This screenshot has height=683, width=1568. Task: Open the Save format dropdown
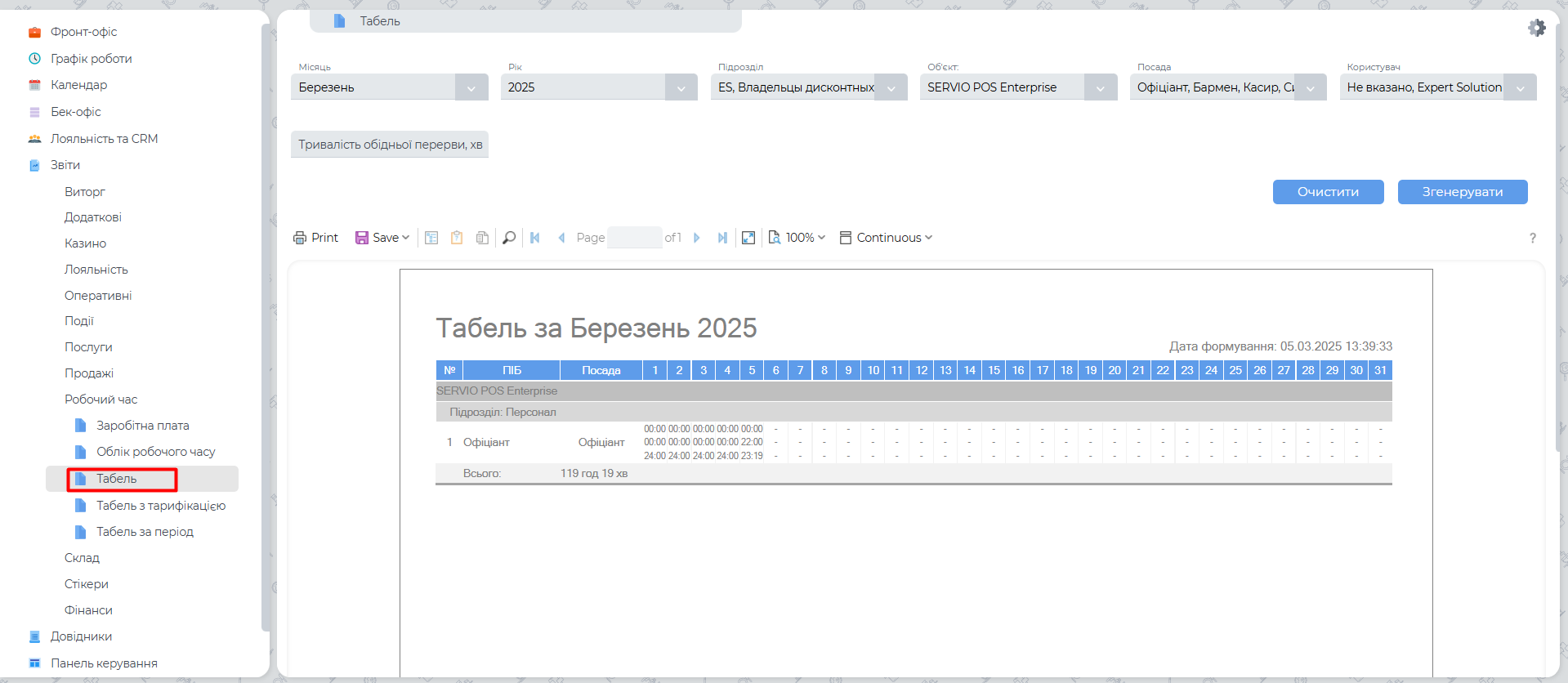coord(382,238)
